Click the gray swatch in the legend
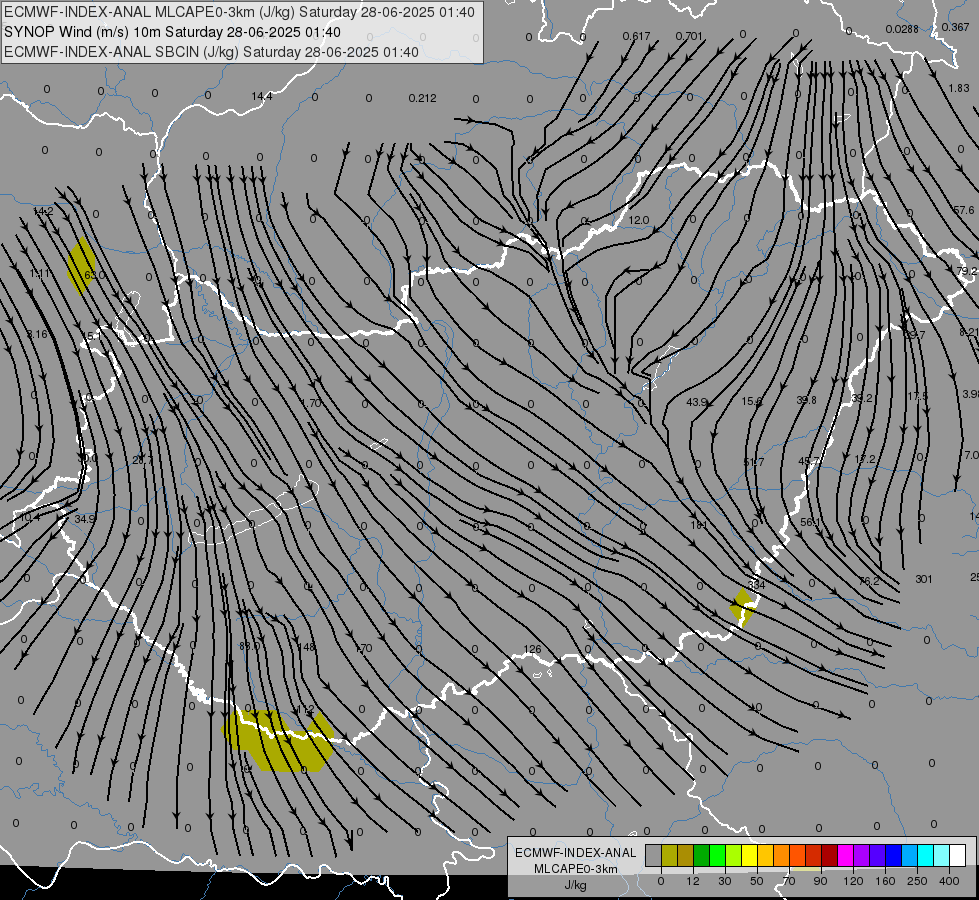979x900 pixels. click(654, 855)
